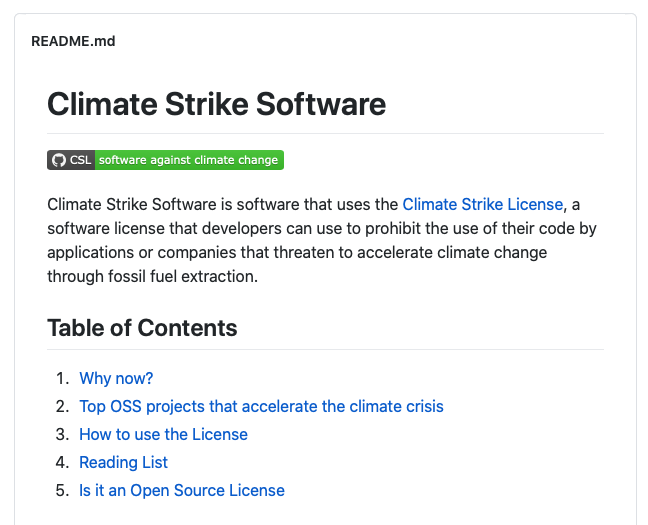Open Top OSS projects that accelerate the climate crisis

tap(261, 406)
